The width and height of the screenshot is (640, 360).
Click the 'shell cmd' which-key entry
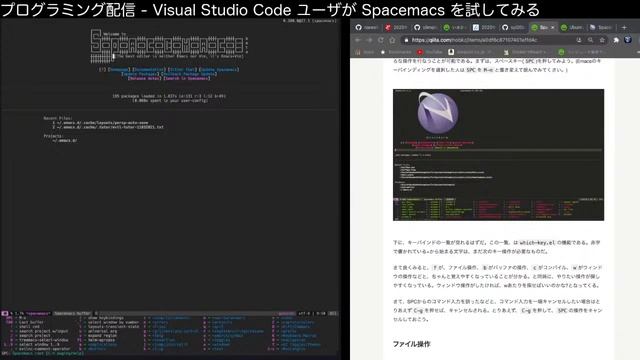[29, 327]
